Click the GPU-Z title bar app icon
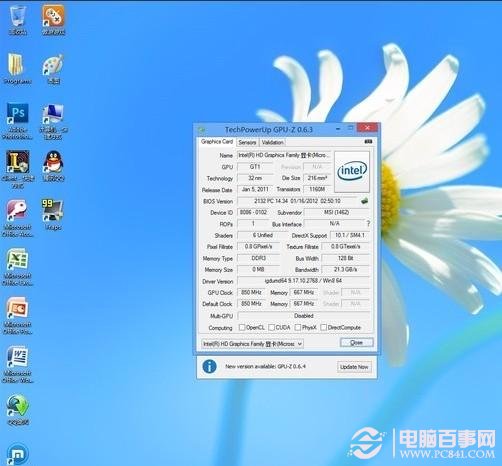502x466 pixels. pyautogui.click(x=201, y=129)
